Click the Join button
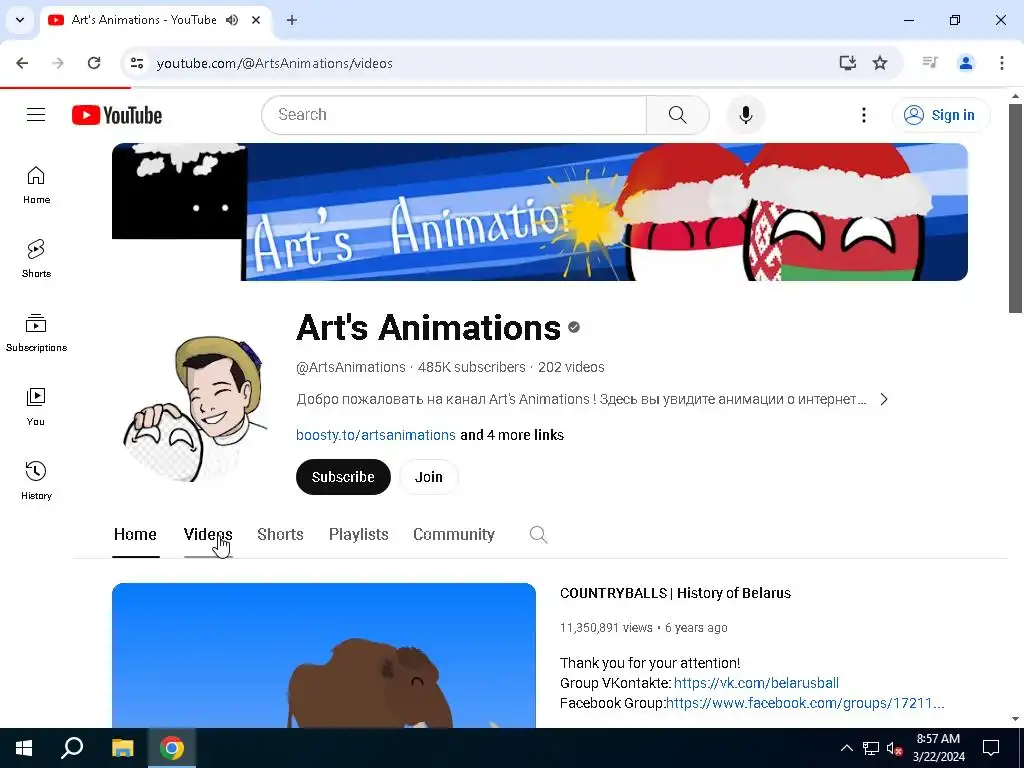 pos(428,477)
